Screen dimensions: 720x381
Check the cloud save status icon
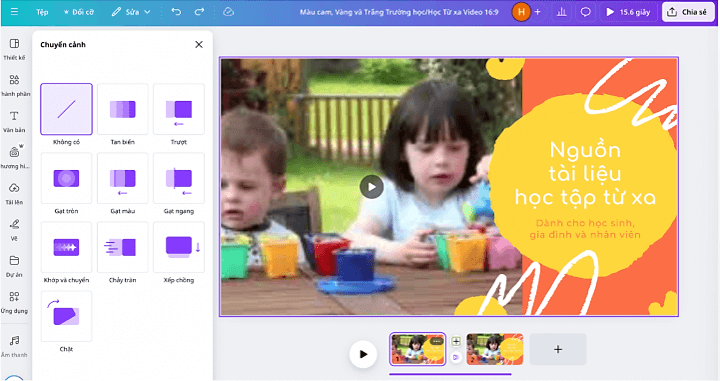pos(228,12)
